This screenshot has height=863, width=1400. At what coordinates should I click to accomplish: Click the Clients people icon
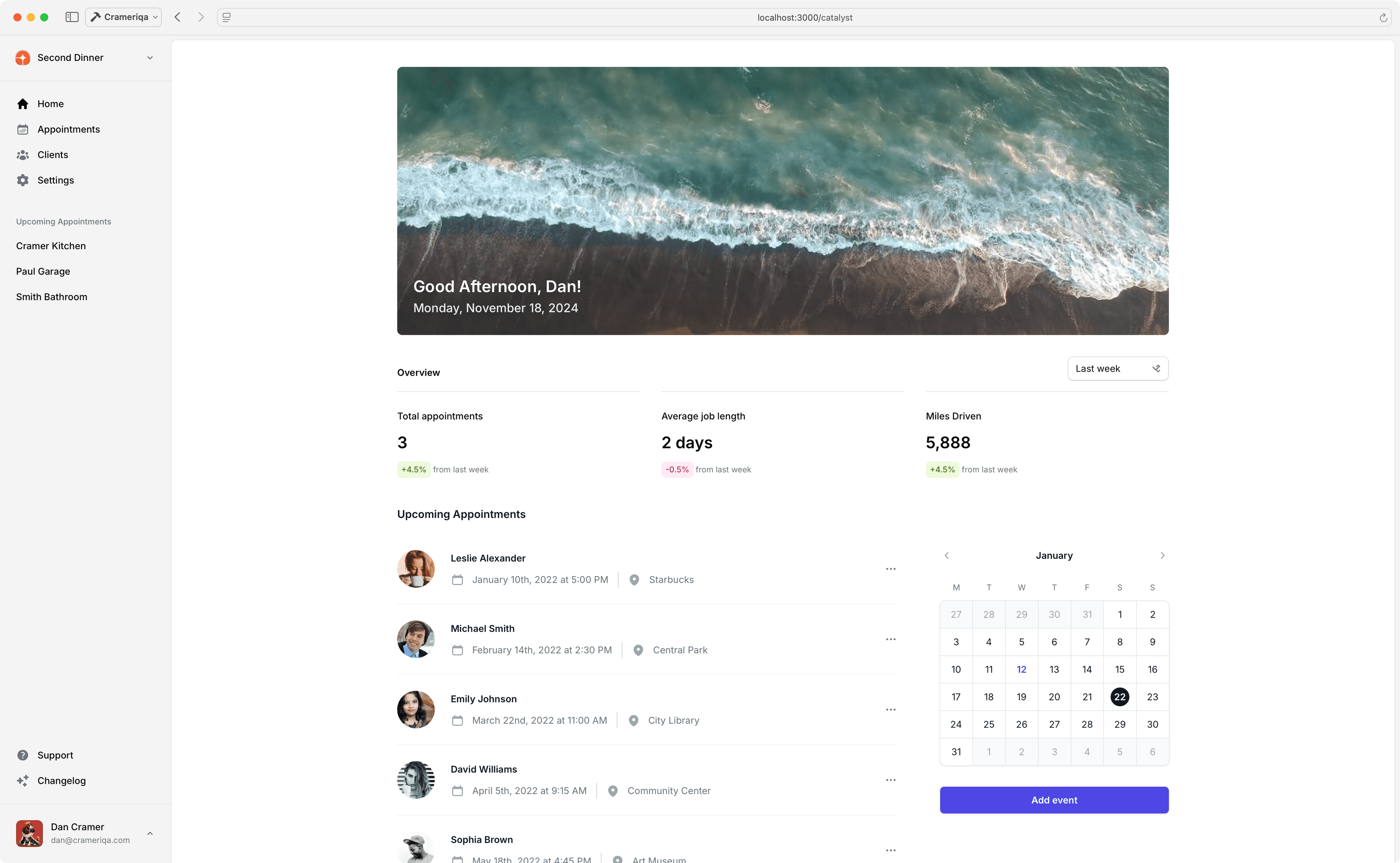click(x=23, y=155)
